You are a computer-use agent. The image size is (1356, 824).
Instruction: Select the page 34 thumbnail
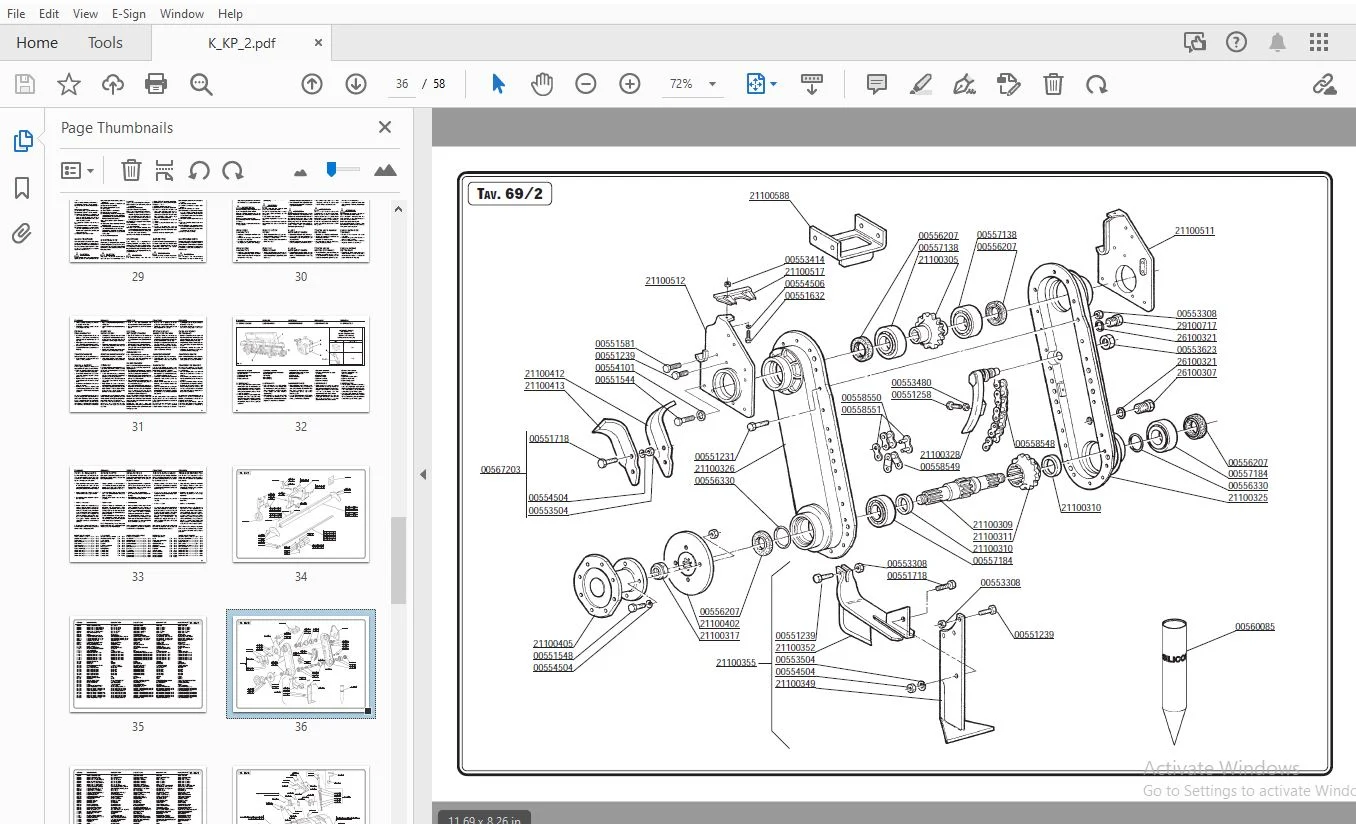point(301,515)
